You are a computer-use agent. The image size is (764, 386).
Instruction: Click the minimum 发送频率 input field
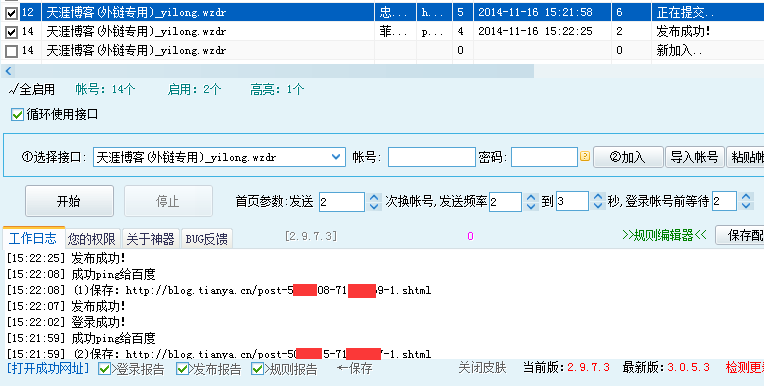[505, 202]
